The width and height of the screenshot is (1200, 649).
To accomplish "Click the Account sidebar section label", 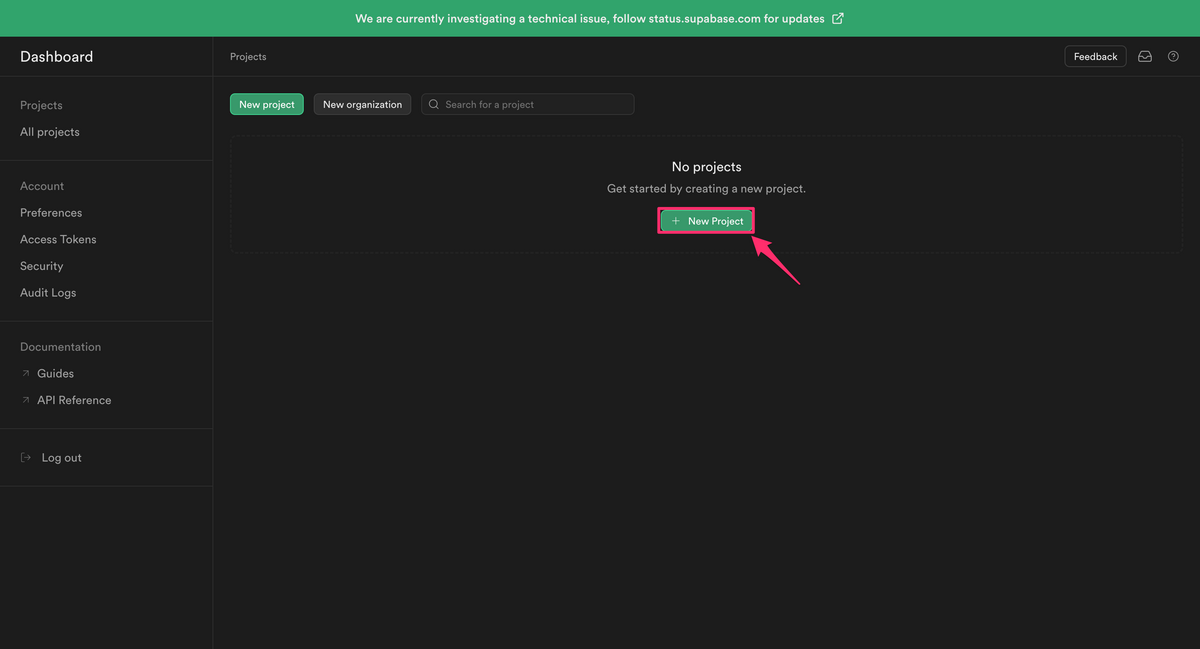I will coord(42,186).
